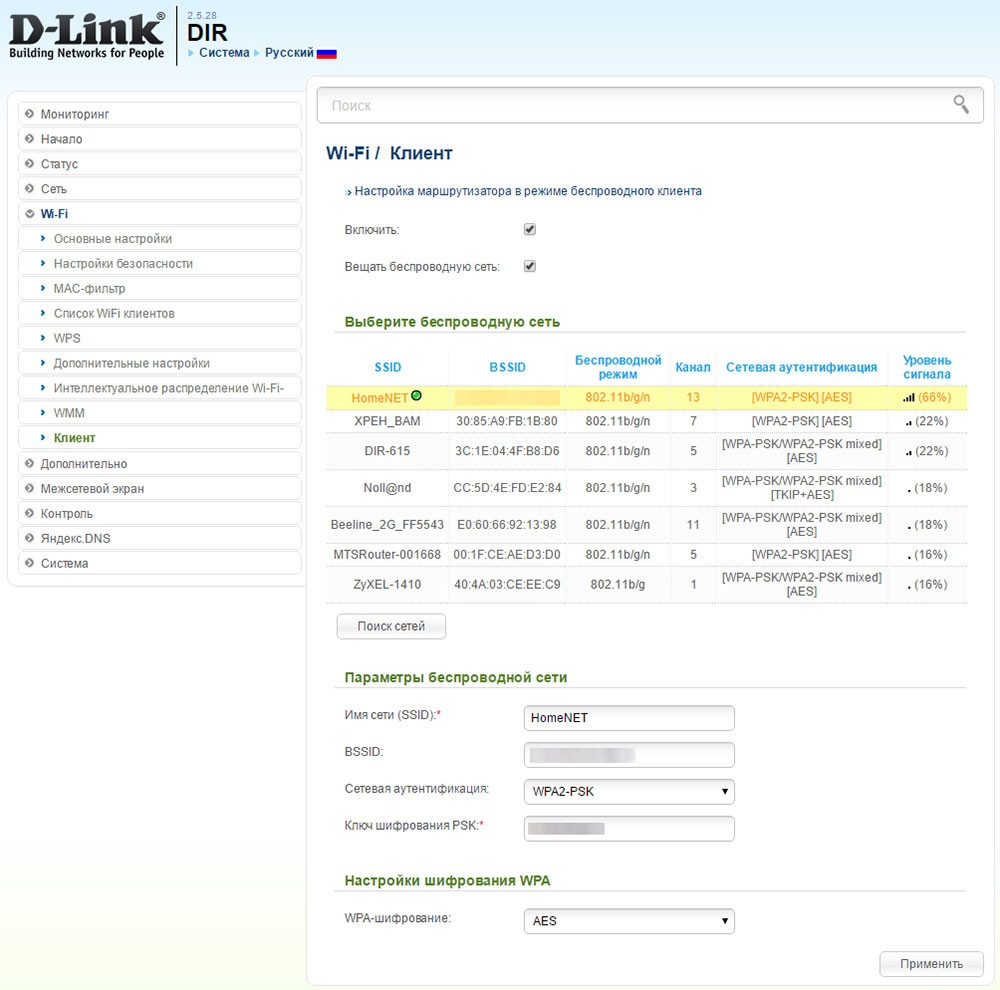Click BSSID 40:4A:03:CE:EE:C9 cell
Viewport: 1000px width, 990px height.
pyautogui.click(x=507, y=584)
